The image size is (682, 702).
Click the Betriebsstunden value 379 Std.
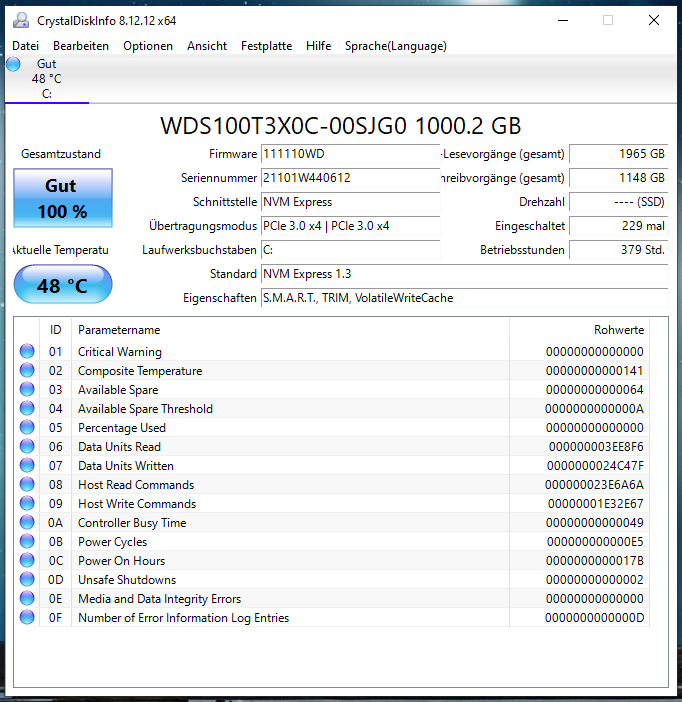618,250
